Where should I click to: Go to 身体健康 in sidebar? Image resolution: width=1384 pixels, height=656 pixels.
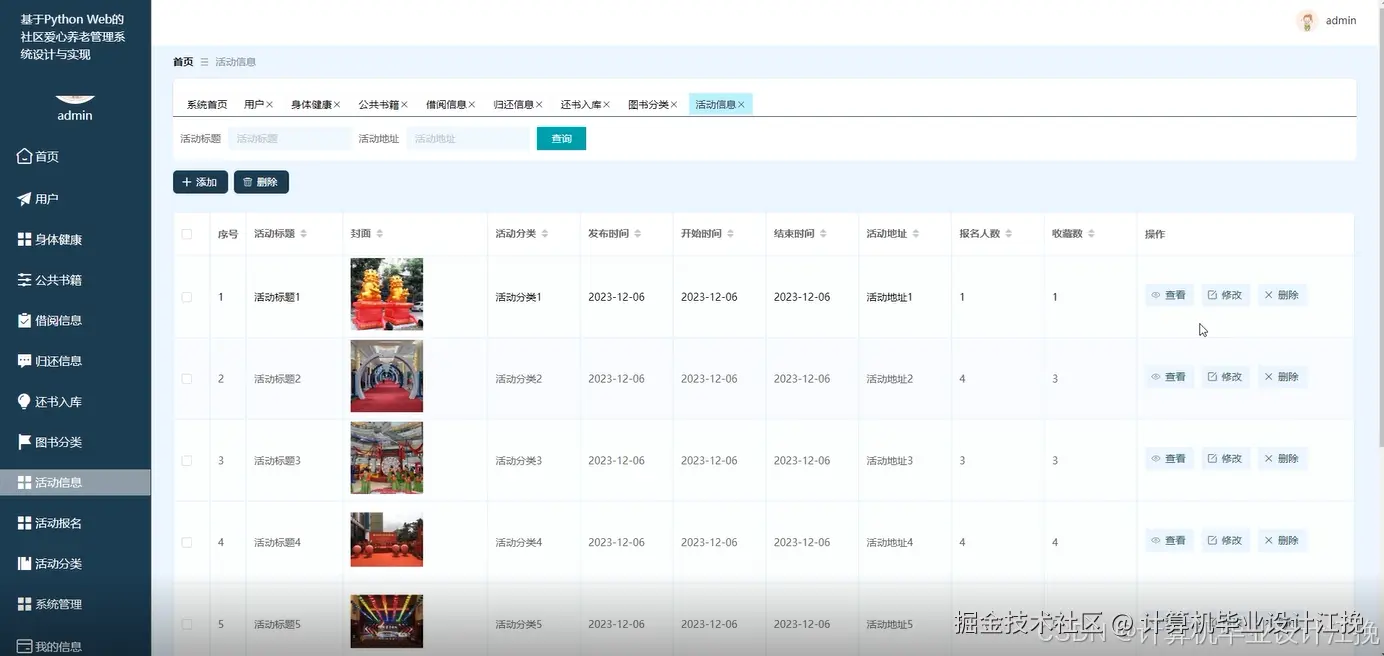pos(75,240)
